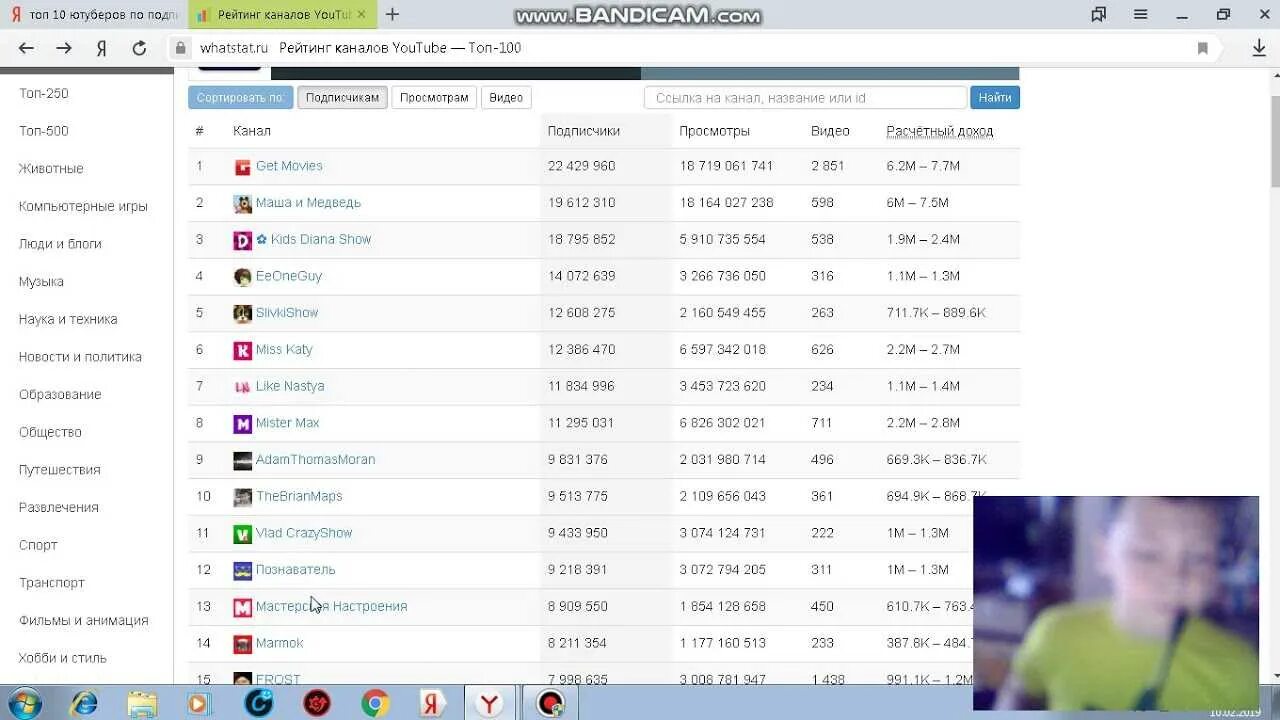1280x720 pixels.
Task: Click the Vlad CrazyShow channel avatar
Action: point(242,534)
